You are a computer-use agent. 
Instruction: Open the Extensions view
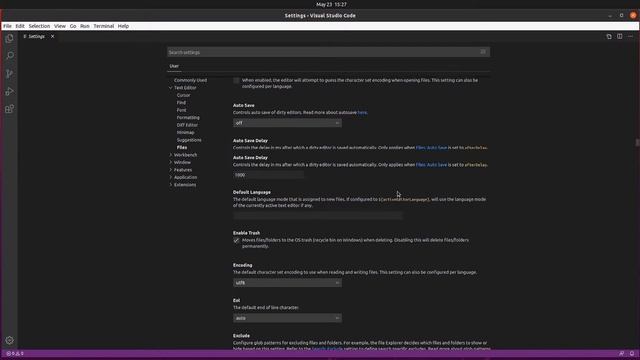point(9,109)
